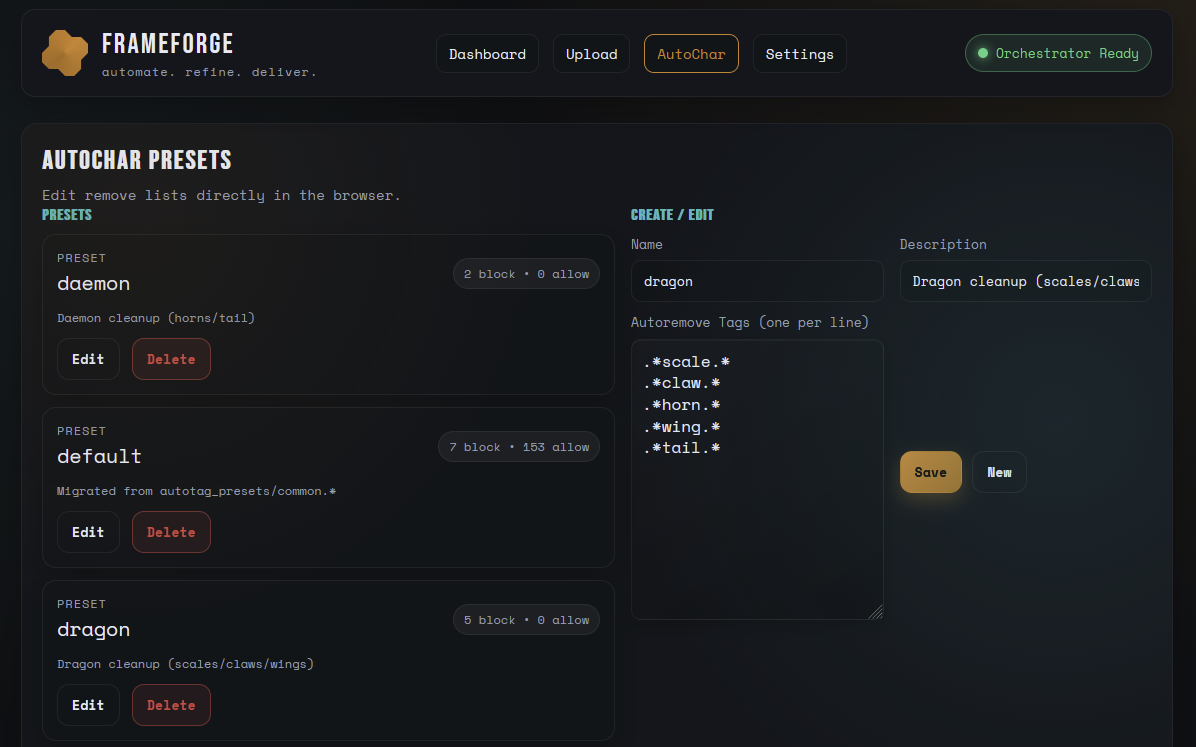This screenshot has width=1196, height=747.
Task: Edit the default preset
Action: pos(88,533)
